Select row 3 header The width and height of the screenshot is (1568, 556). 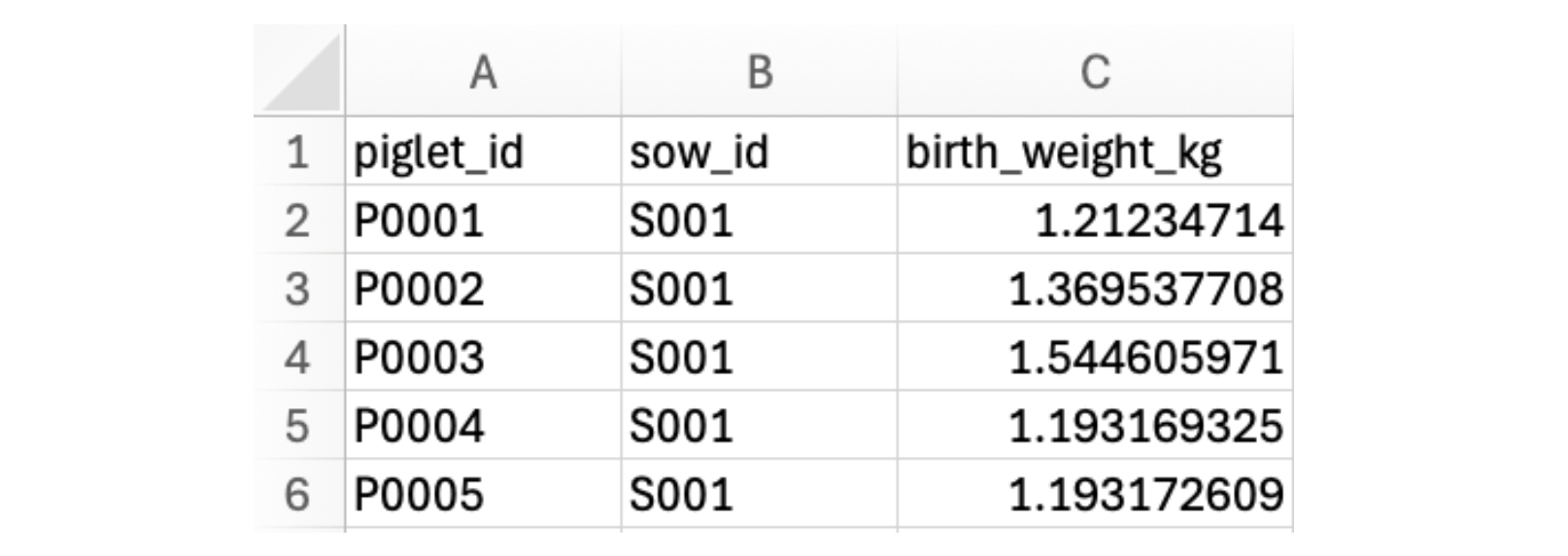tap(297, 290)
